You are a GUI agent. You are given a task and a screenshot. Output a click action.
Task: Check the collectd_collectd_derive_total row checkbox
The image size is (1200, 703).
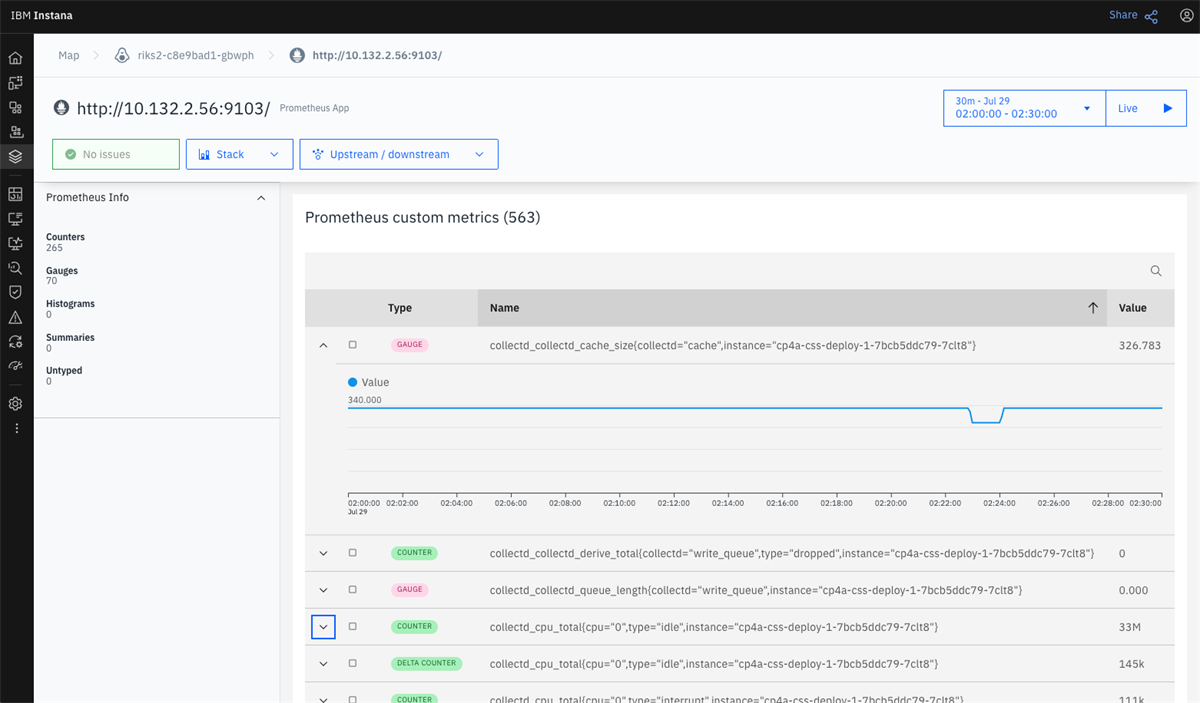[352, 553]
